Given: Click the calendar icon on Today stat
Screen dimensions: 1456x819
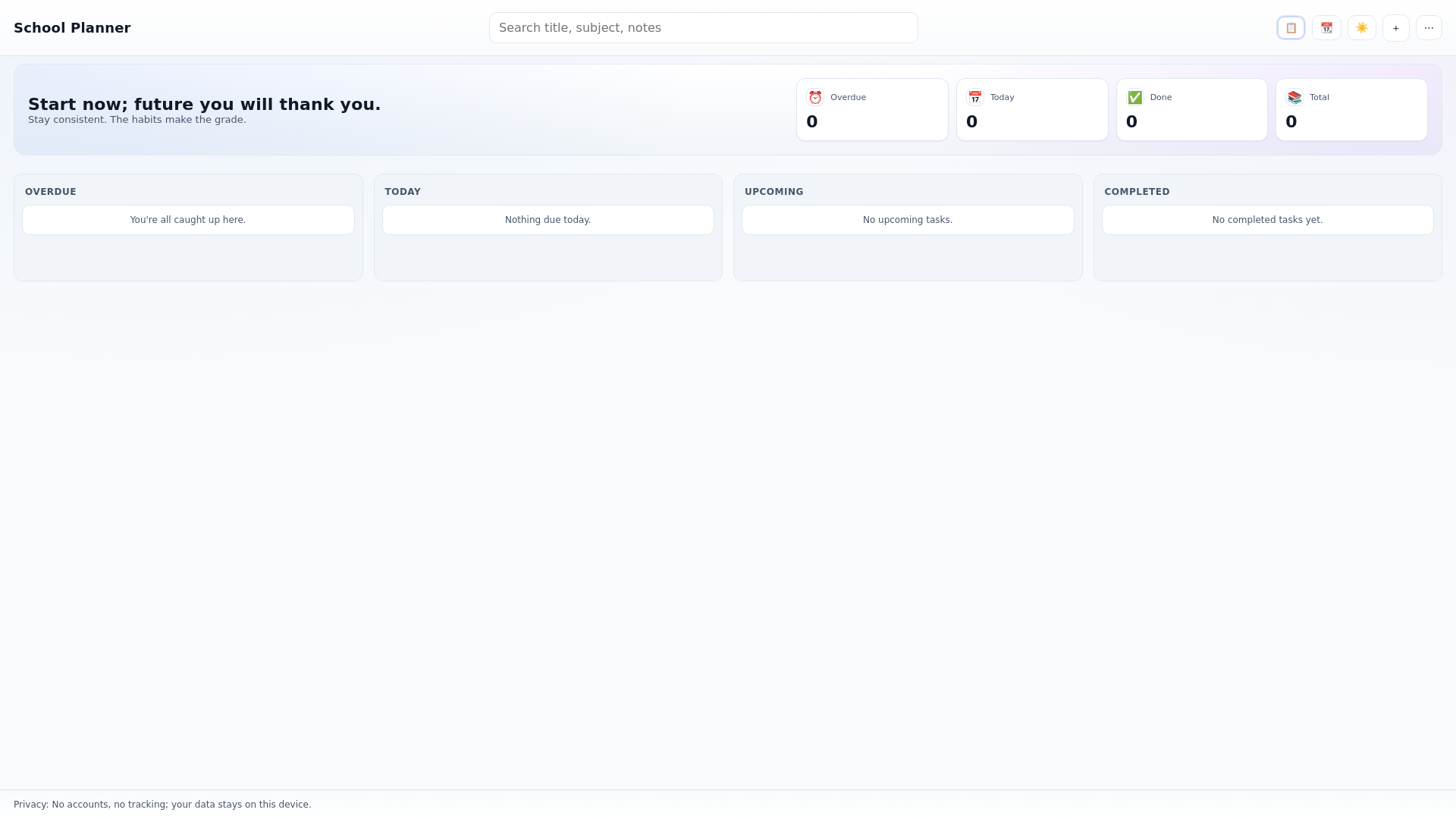Looking at the screenshot, I should coord(974,97).
